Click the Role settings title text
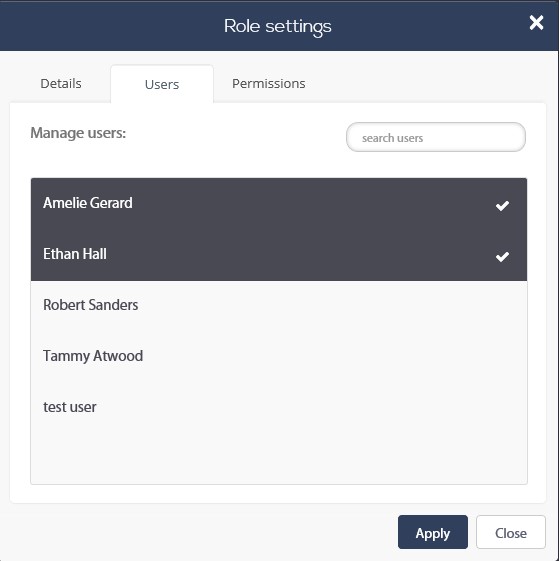Image resolution: width=559 pixels, height=561 pixels. click(x=278, y=26)
